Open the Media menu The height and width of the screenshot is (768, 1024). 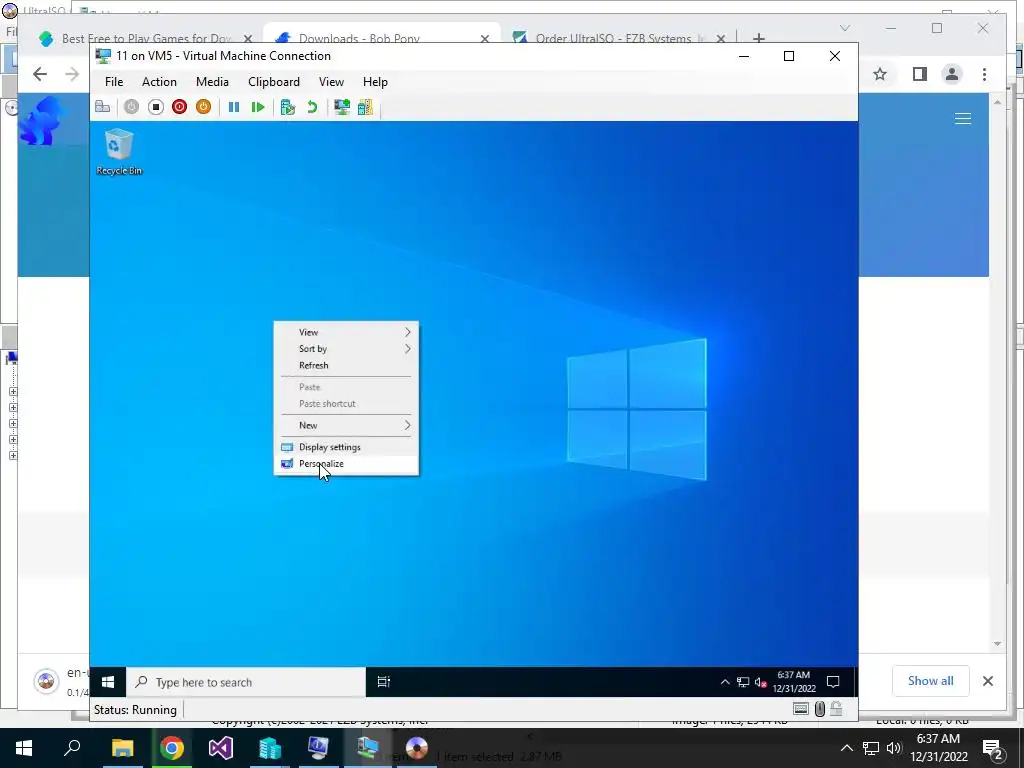212,82
